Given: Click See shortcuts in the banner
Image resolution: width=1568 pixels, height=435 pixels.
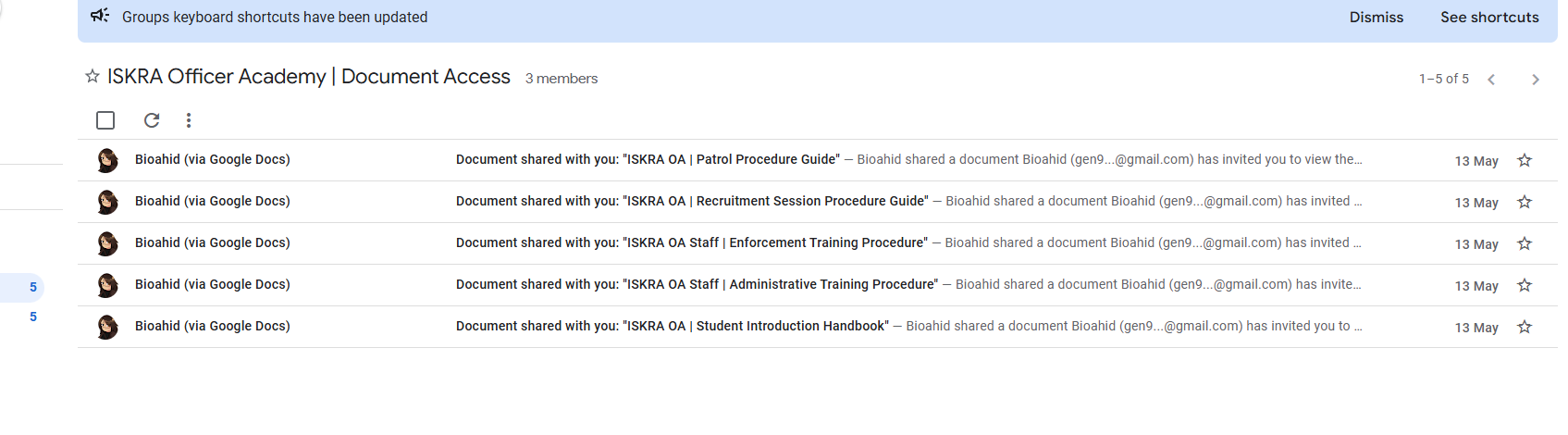Looking at the screenshot, I should (1489, 18).
